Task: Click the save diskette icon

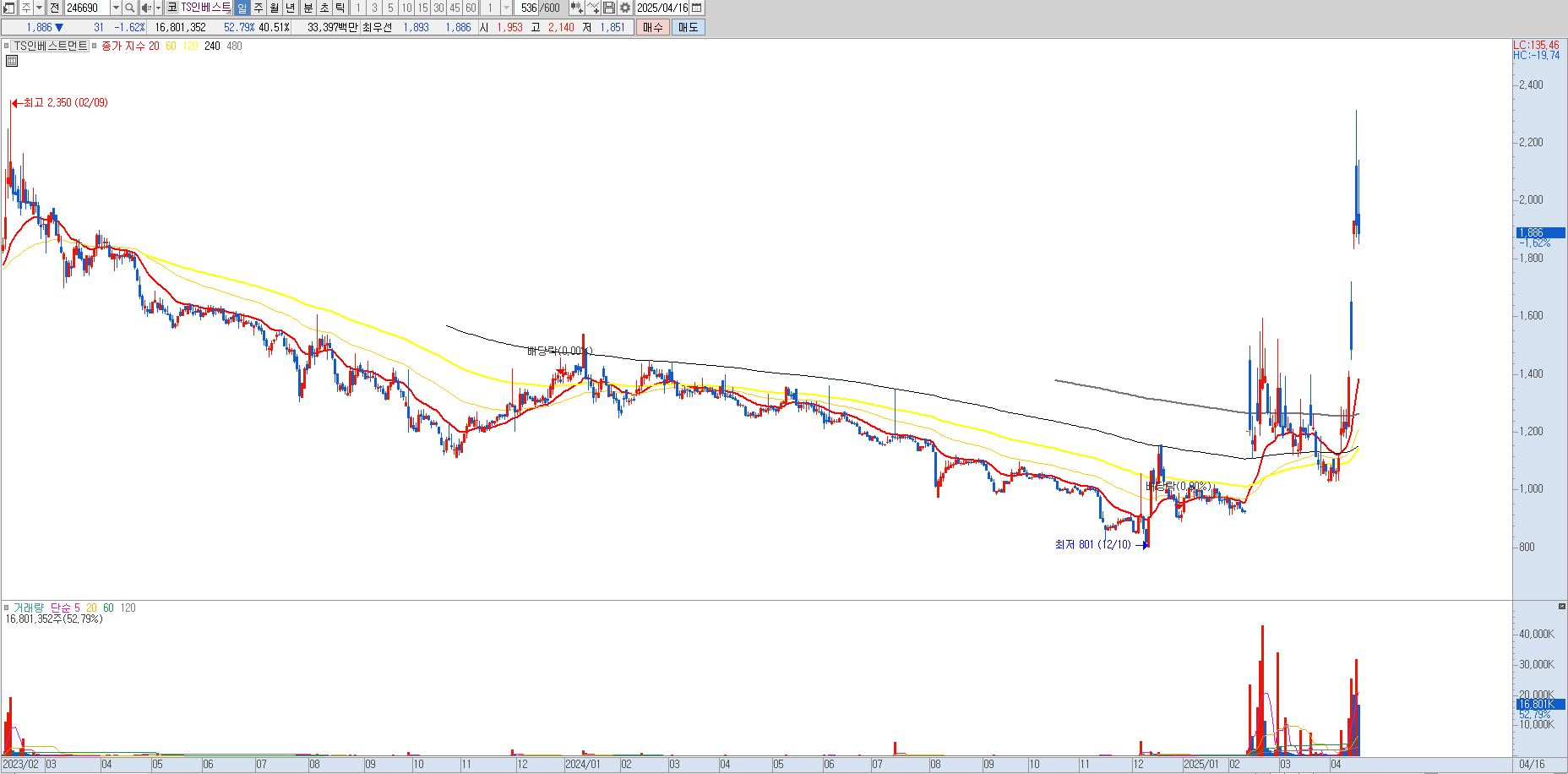Action: 608,8
